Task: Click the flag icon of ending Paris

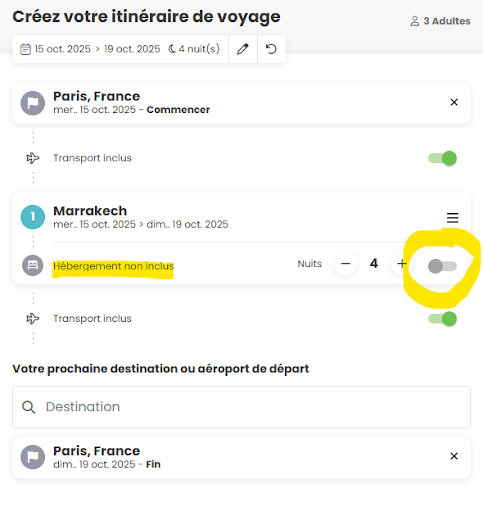Action: pos(33,457)
